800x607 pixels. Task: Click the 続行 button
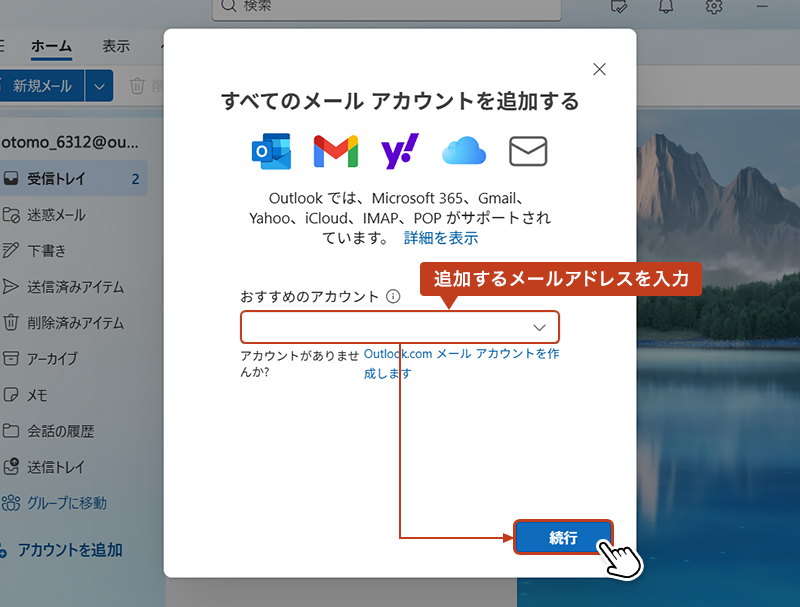click(x=563, y=537)
